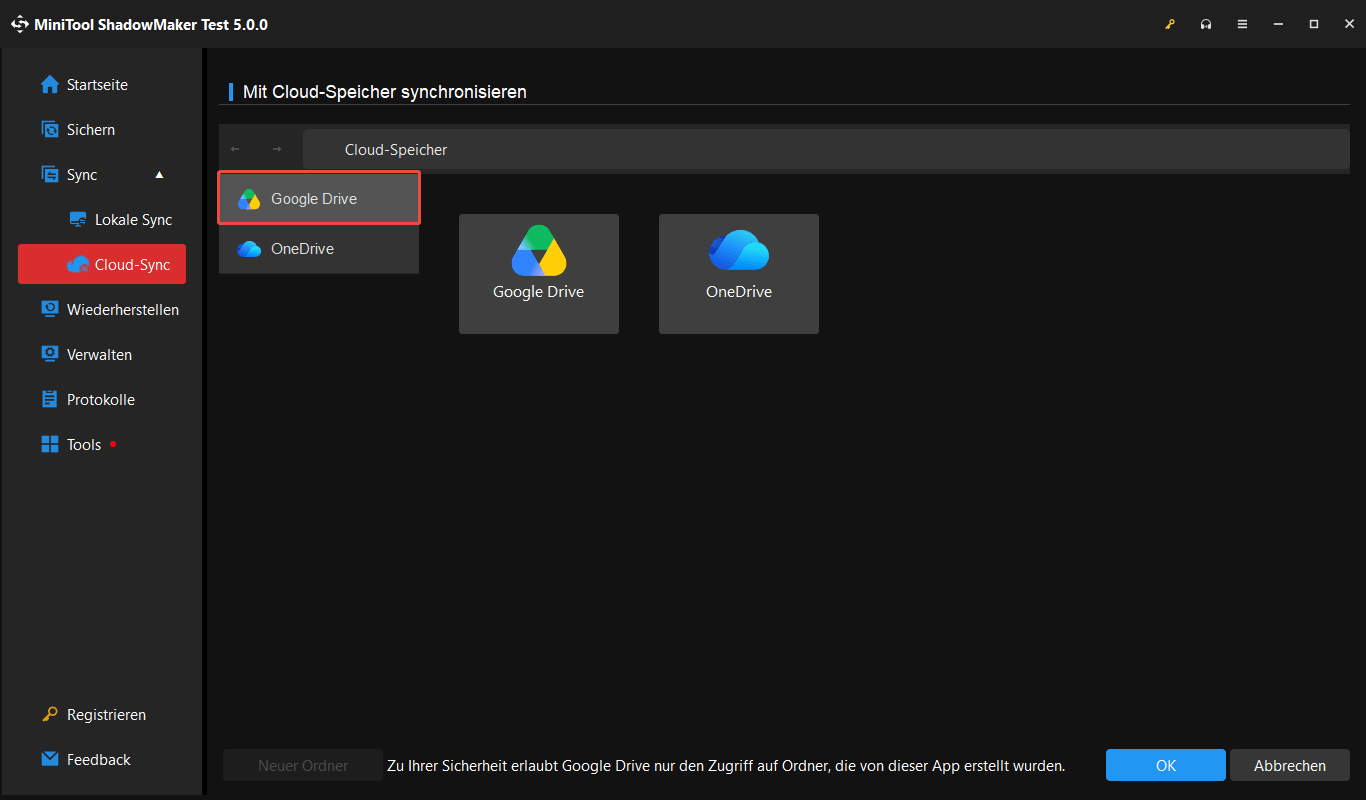This screenshot has height=800, width=1366.
Task: Navigate back with the left arrow
Action: pyautogui.click(x=235, y=149)
